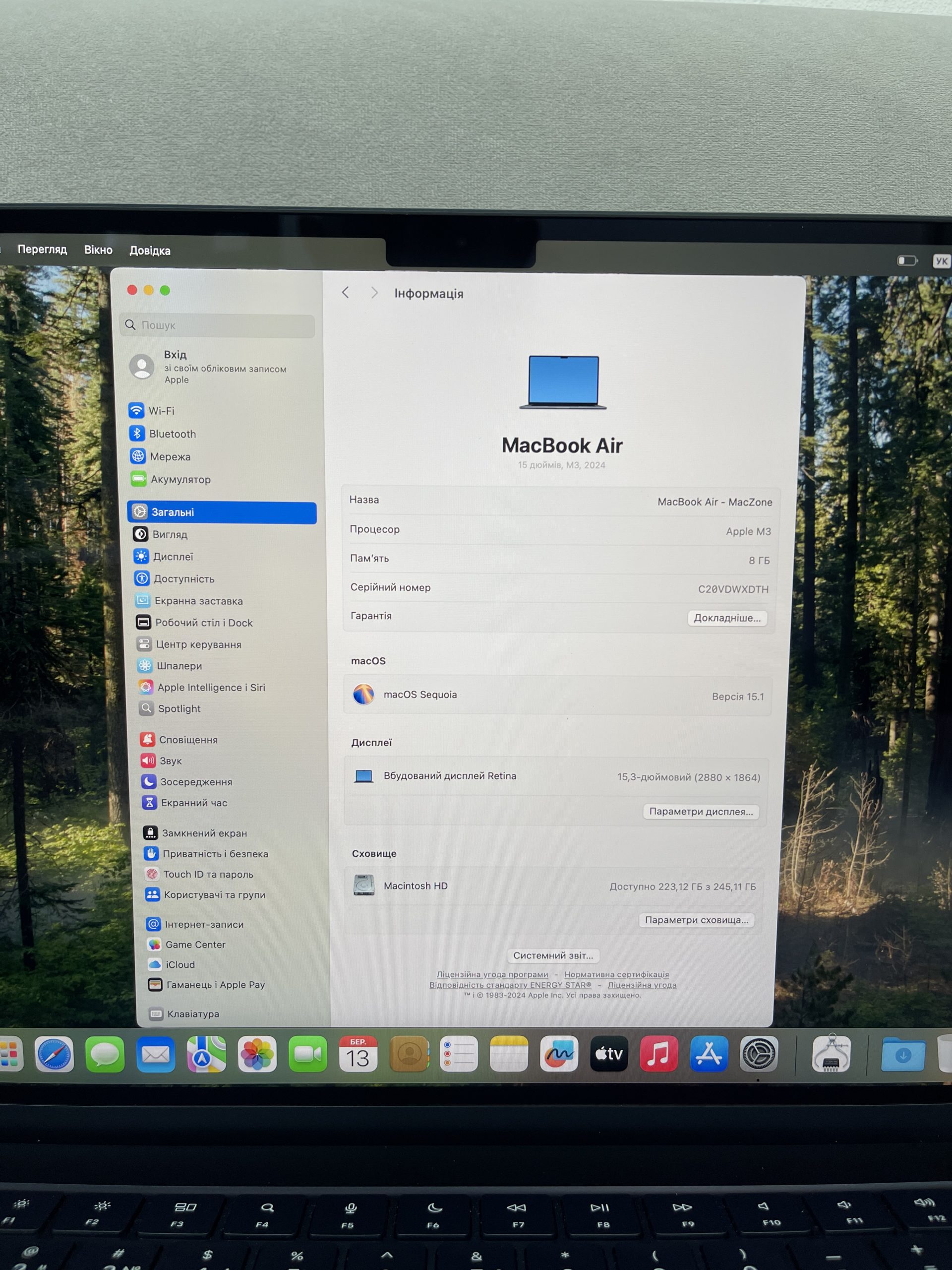
Task: Open Сповіщення settings
Action: pyautogui.click(x=179, y=740)
